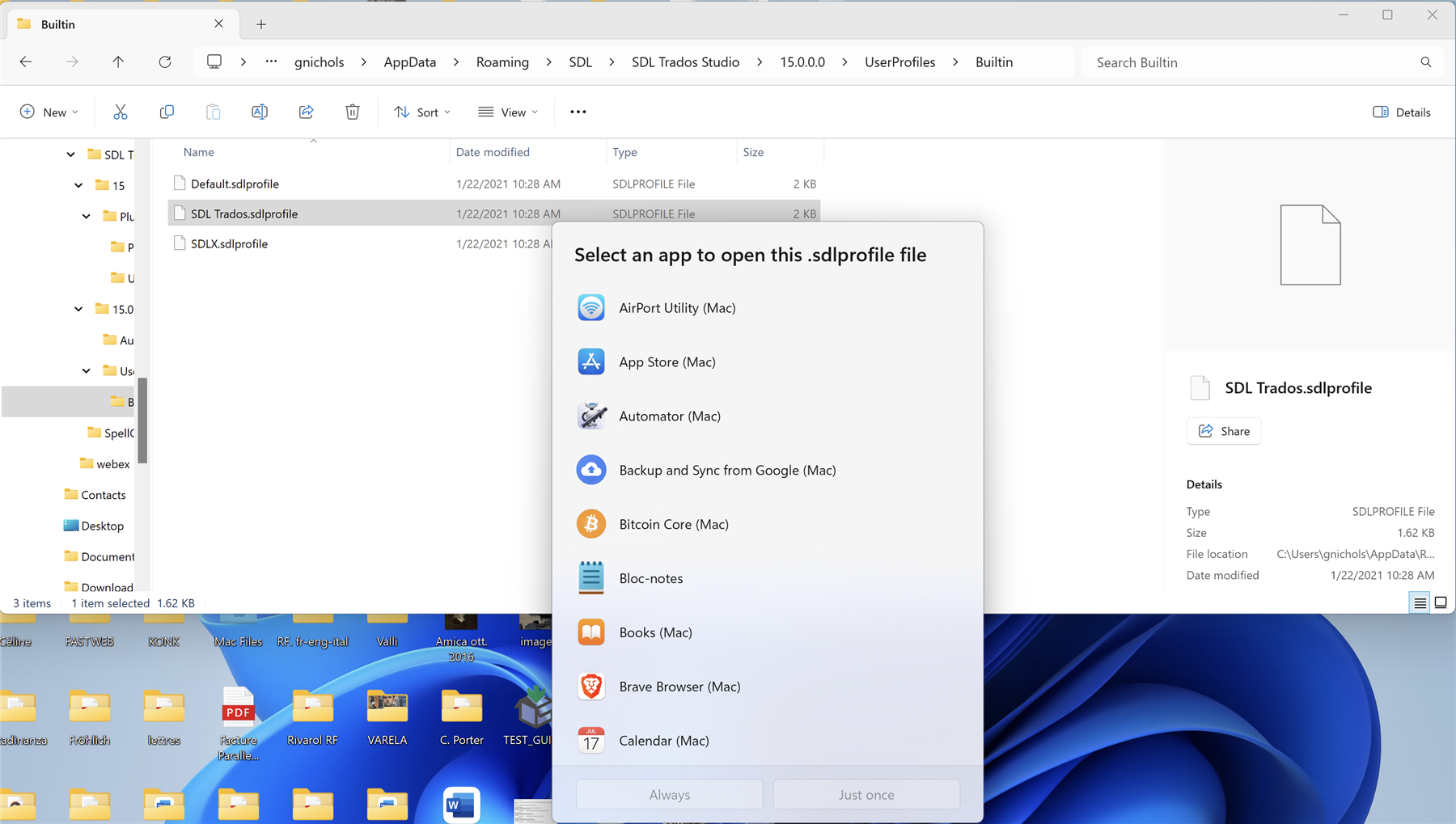1456x824 pixels.
Task: Click the Always button
Action: (670, 795)
